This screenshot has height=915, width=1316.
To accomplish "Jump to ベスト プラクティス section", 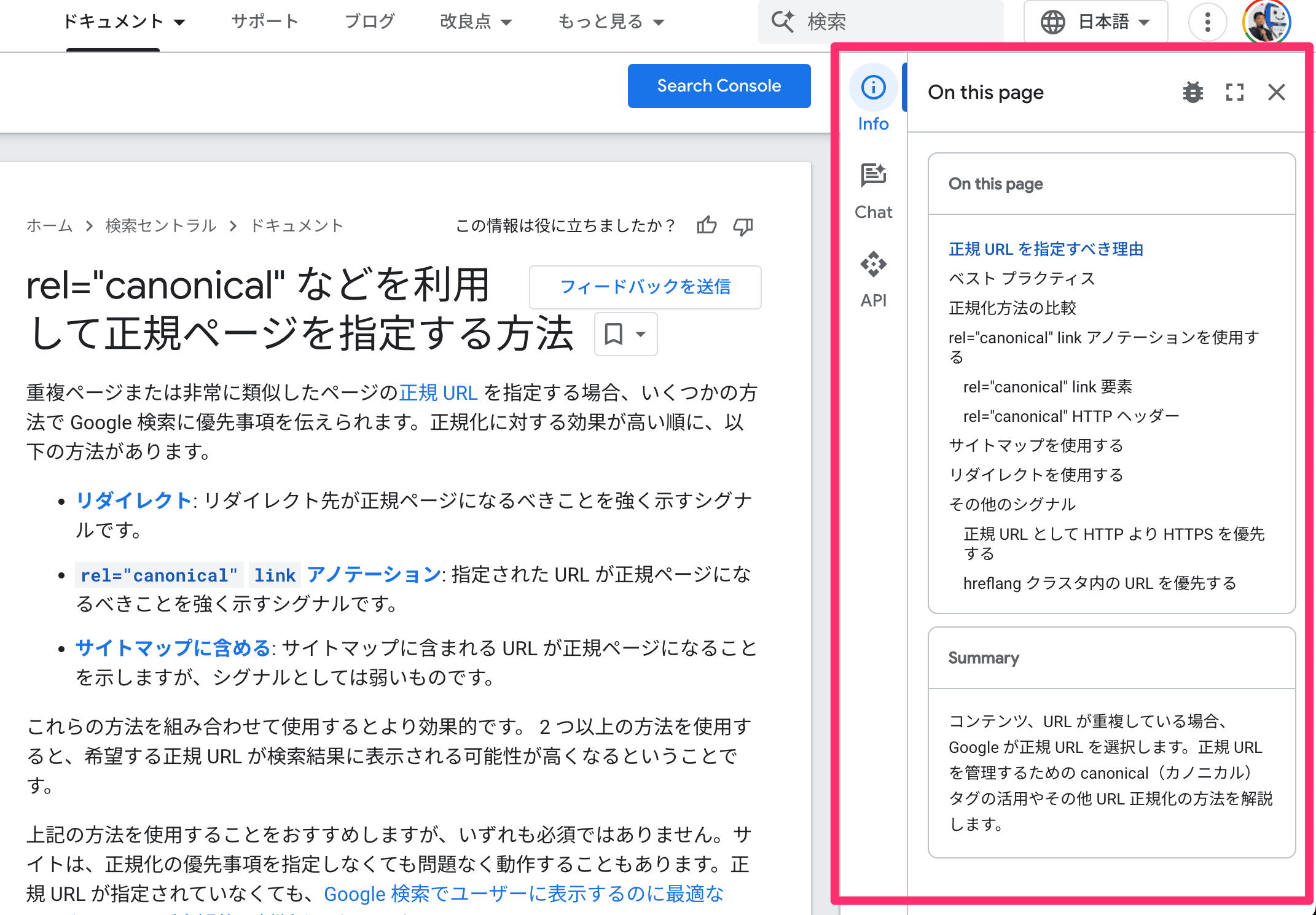I will 1022,279.
